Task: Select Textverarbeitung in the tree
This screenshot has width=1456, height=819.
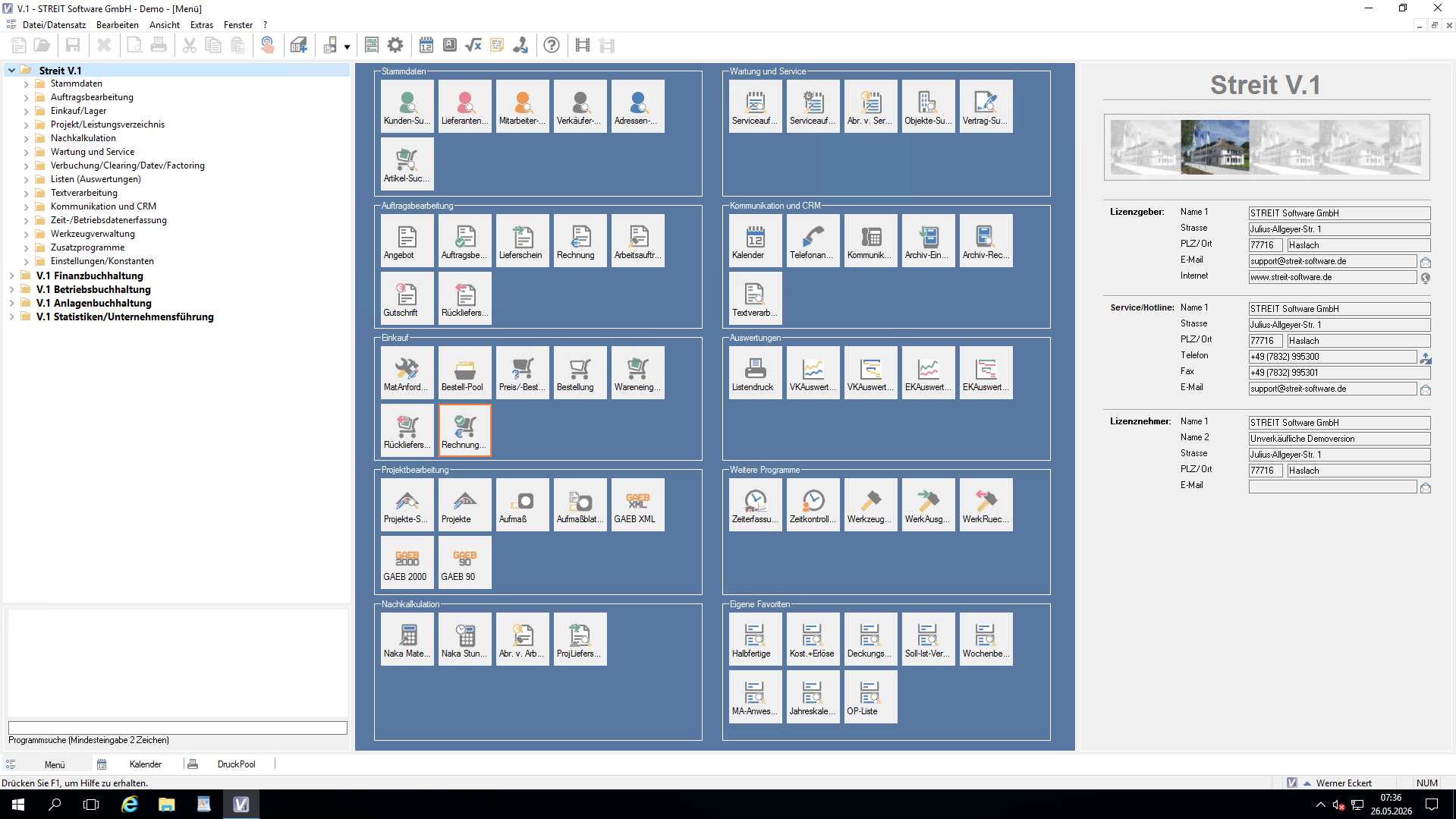Action: [84, 193]
